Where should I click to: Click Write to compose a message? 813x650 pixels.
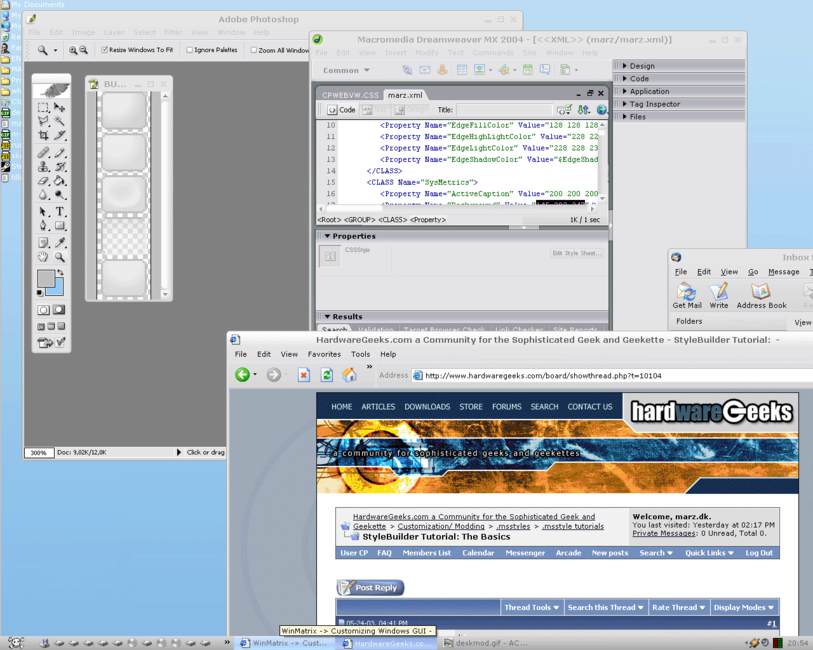[719, 296]
